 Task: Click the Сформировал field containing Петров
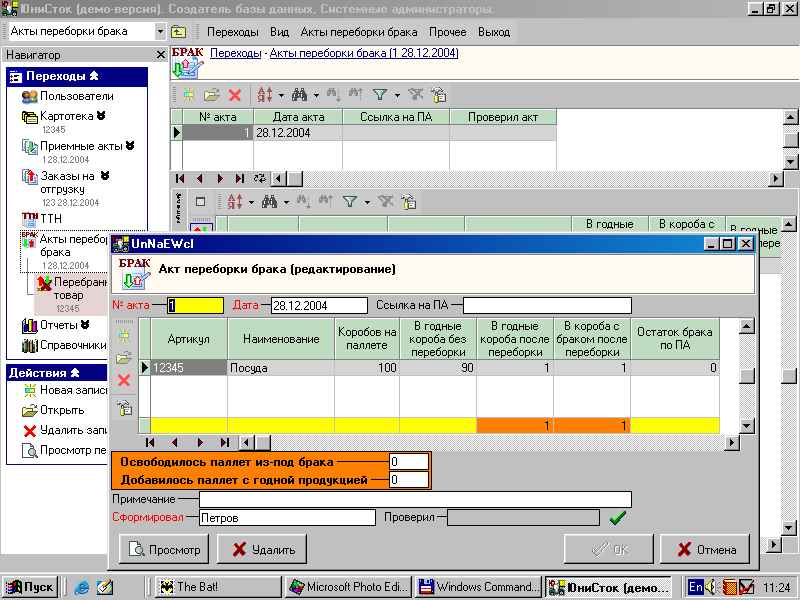287,517
